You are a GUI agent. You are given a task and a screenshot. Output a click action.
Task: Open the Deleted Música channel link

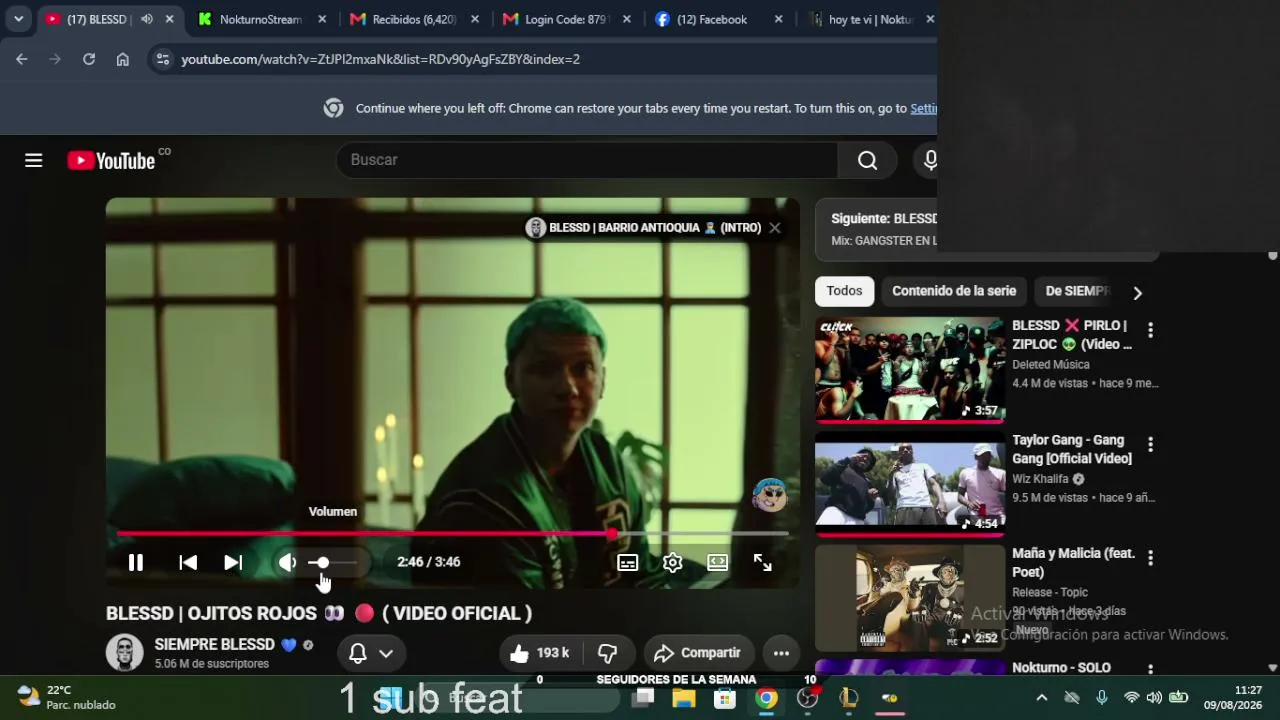coord(1051,365)
